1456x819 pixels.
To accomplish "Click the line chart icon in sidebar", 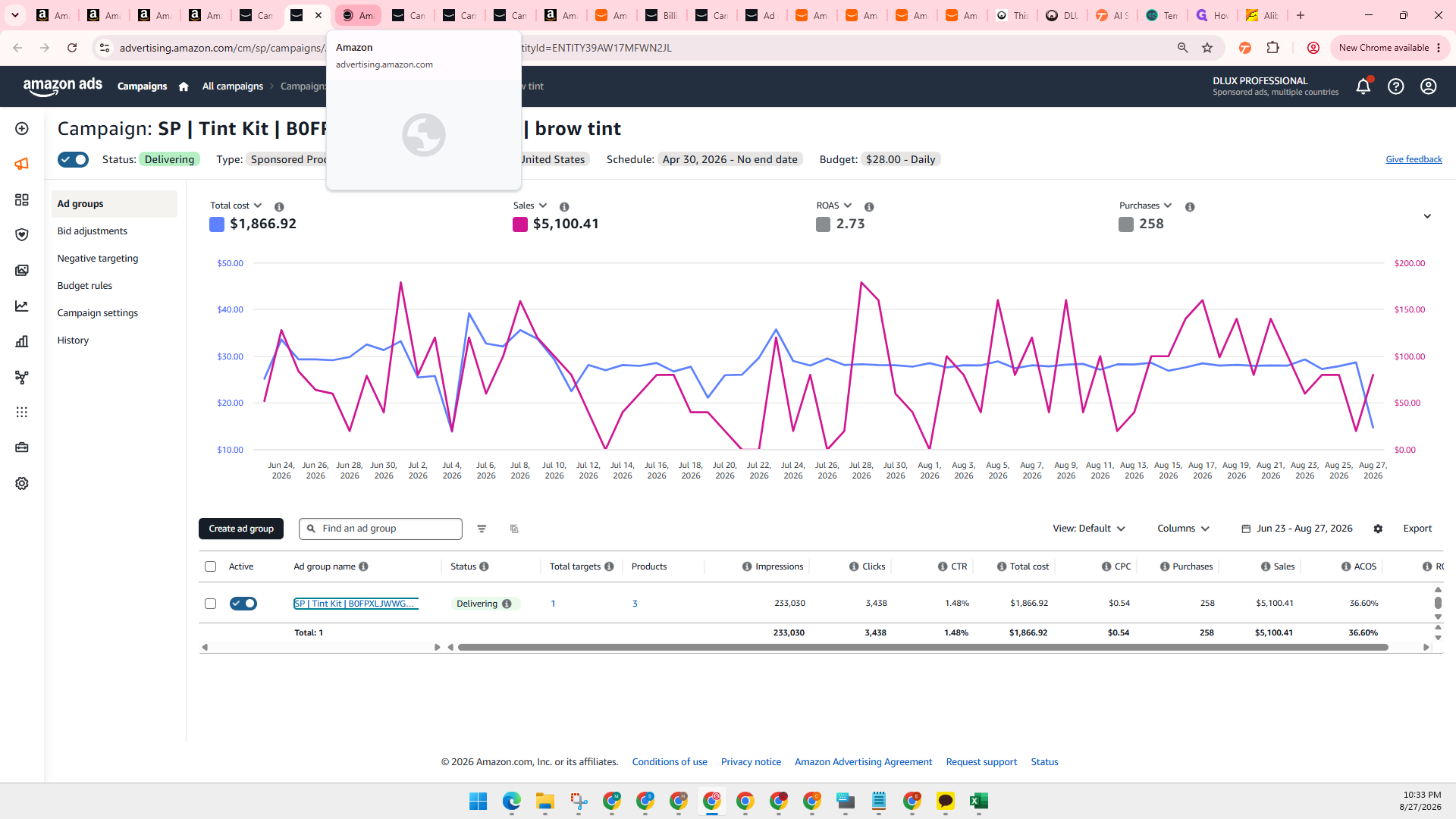I will pos(22,306).
